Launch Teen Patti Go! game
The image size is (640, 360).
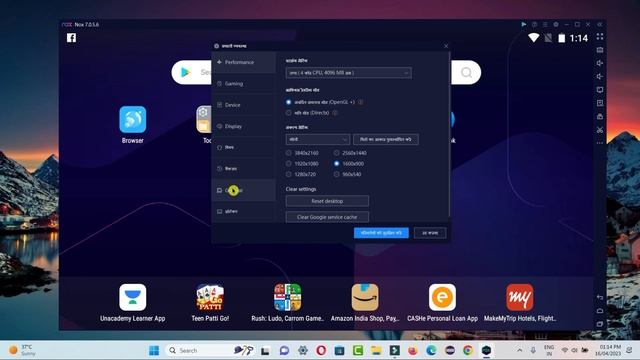tap(210, 298)
